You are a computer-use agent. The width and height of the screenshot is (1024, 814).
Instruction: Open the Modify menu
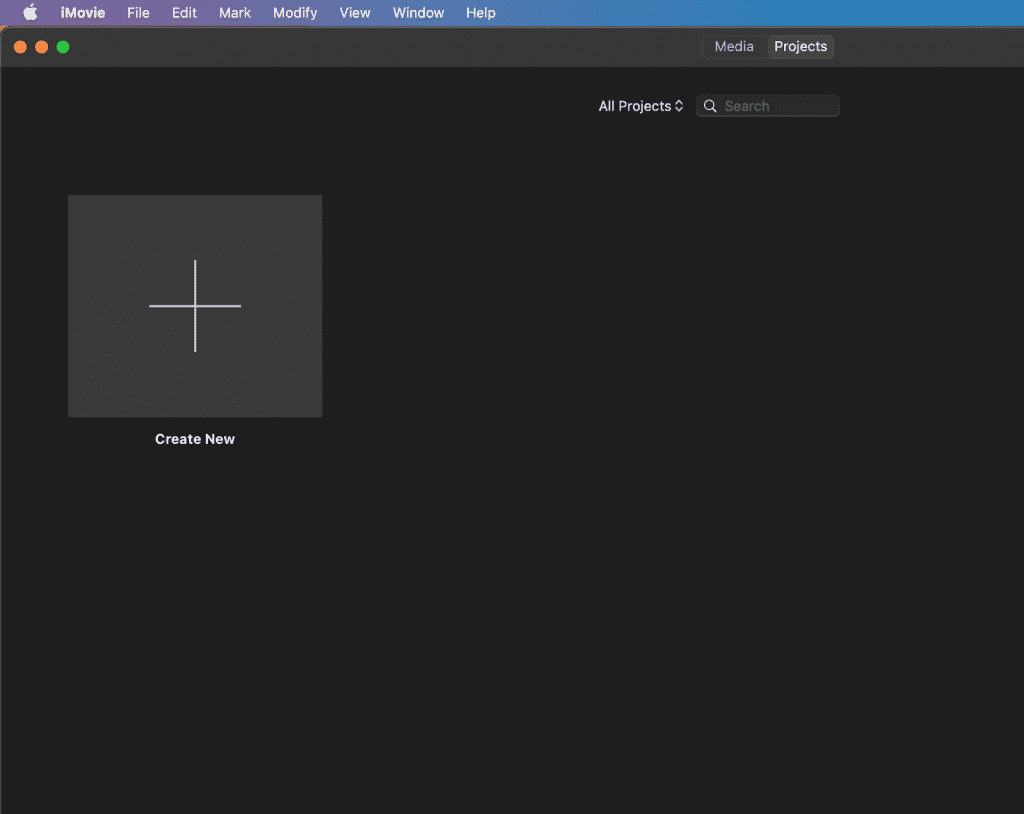click(x=295, y=12)
